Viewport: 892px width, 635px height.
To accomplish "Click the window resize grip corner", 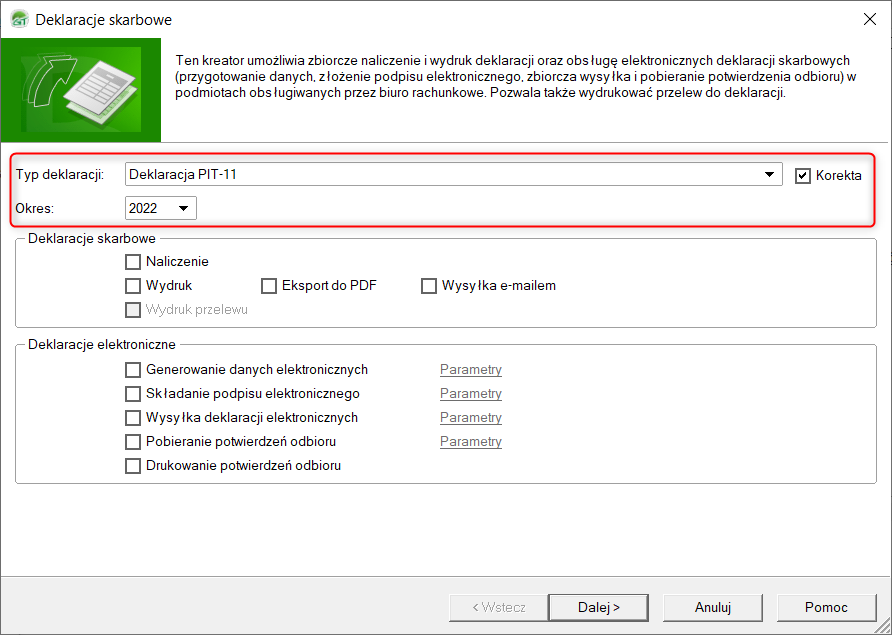I will [x=883, y=626].
